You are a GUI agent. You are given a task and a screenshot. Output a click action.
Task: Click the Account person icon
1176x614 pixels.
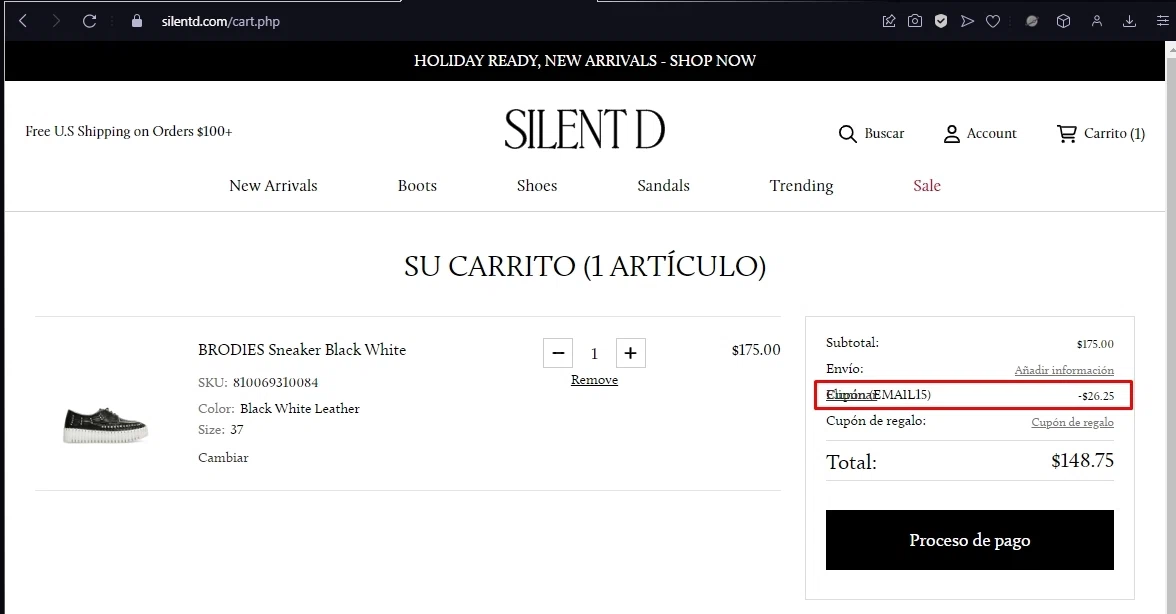coord(951,133)
